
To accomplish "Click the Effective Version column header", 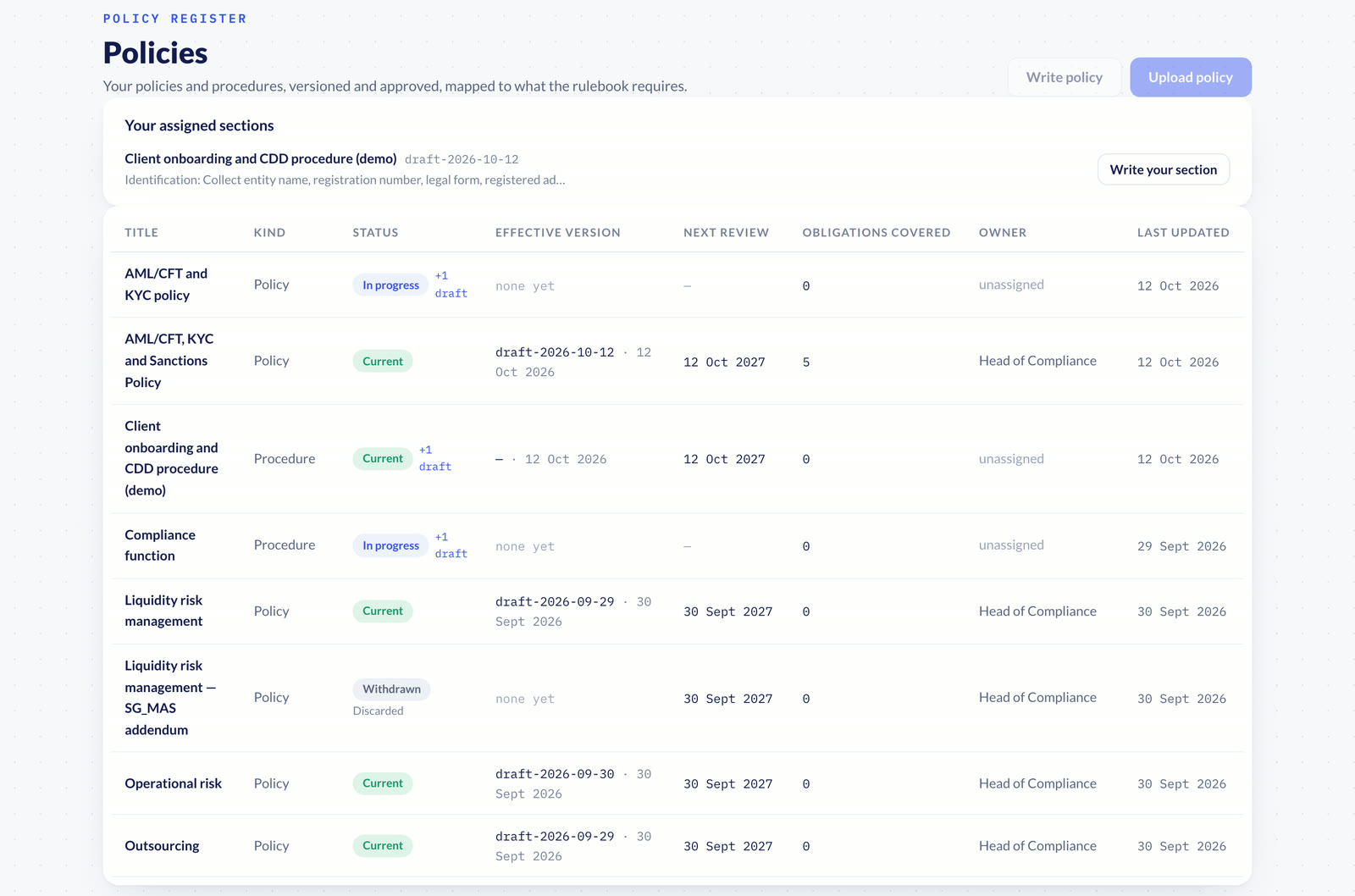I will pos(558,232).
